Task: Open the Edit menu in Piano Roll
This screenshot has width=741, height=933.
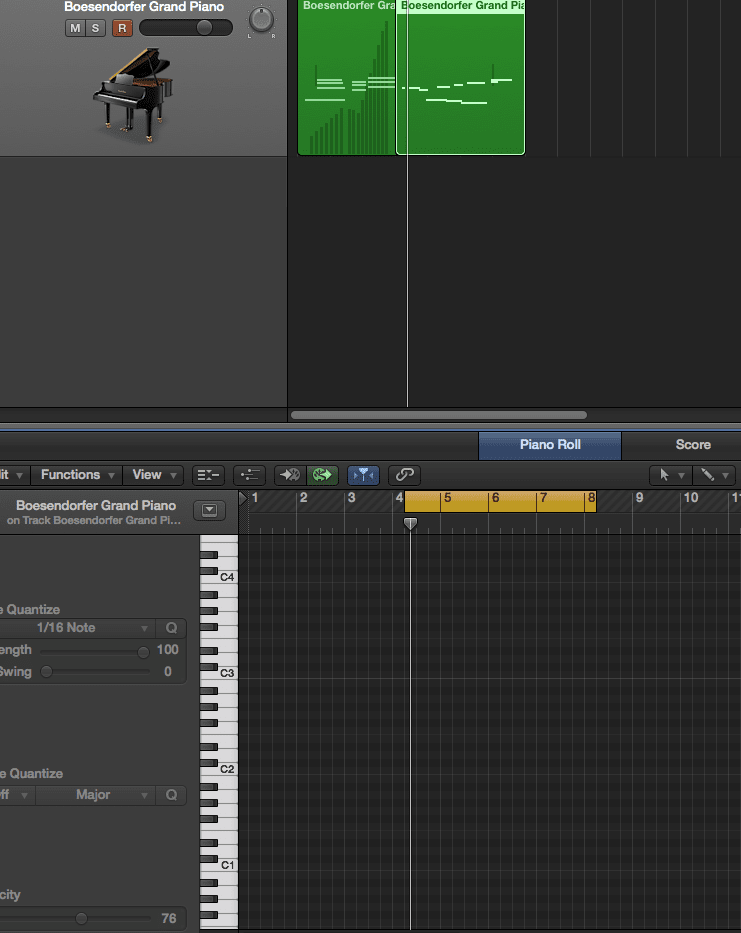Action: click(12, 475)
